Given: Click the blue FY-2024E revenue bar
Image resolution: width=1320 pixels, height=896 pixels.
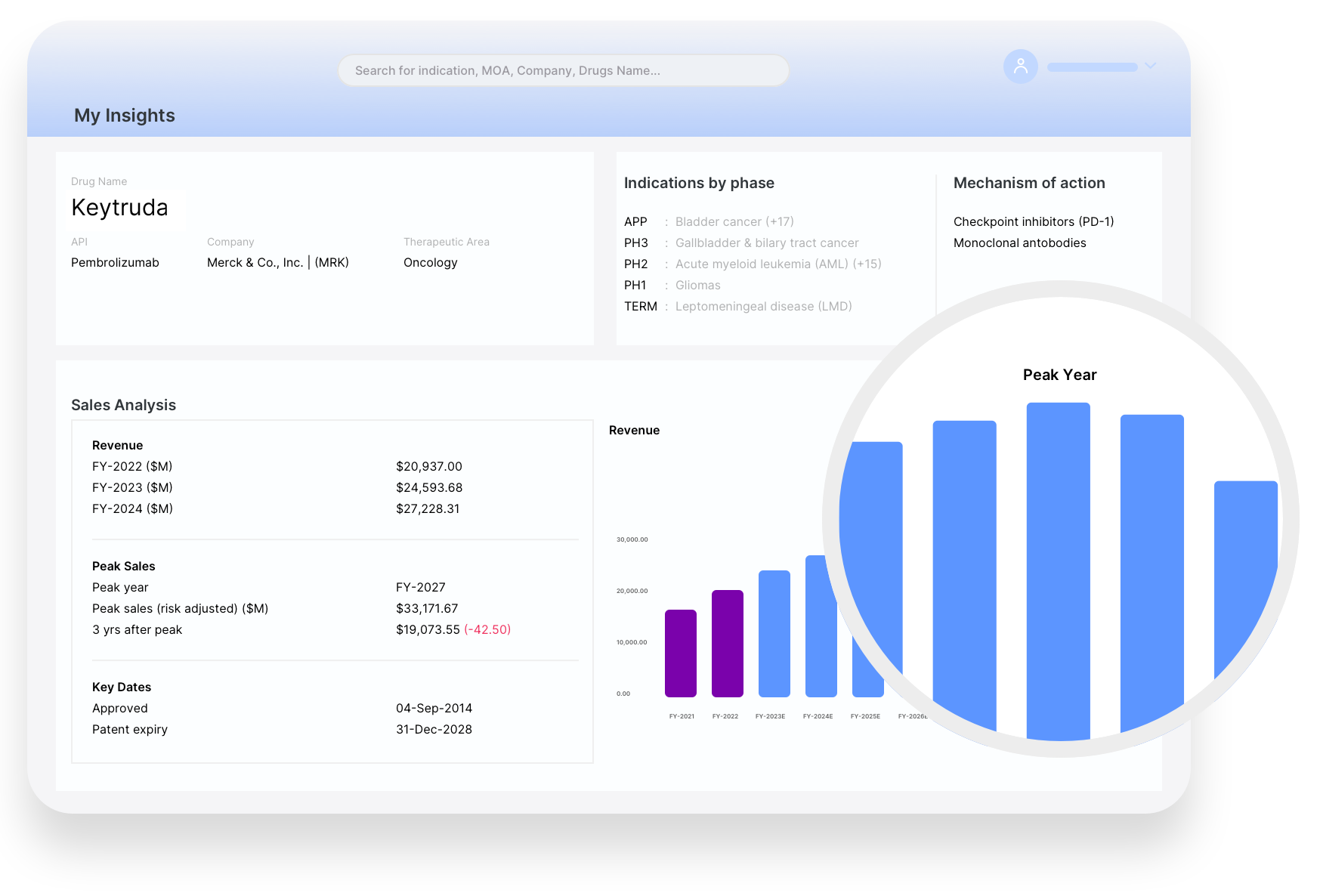Looking at the screenshot, I should pyautogui.click(x=820, y=626).
